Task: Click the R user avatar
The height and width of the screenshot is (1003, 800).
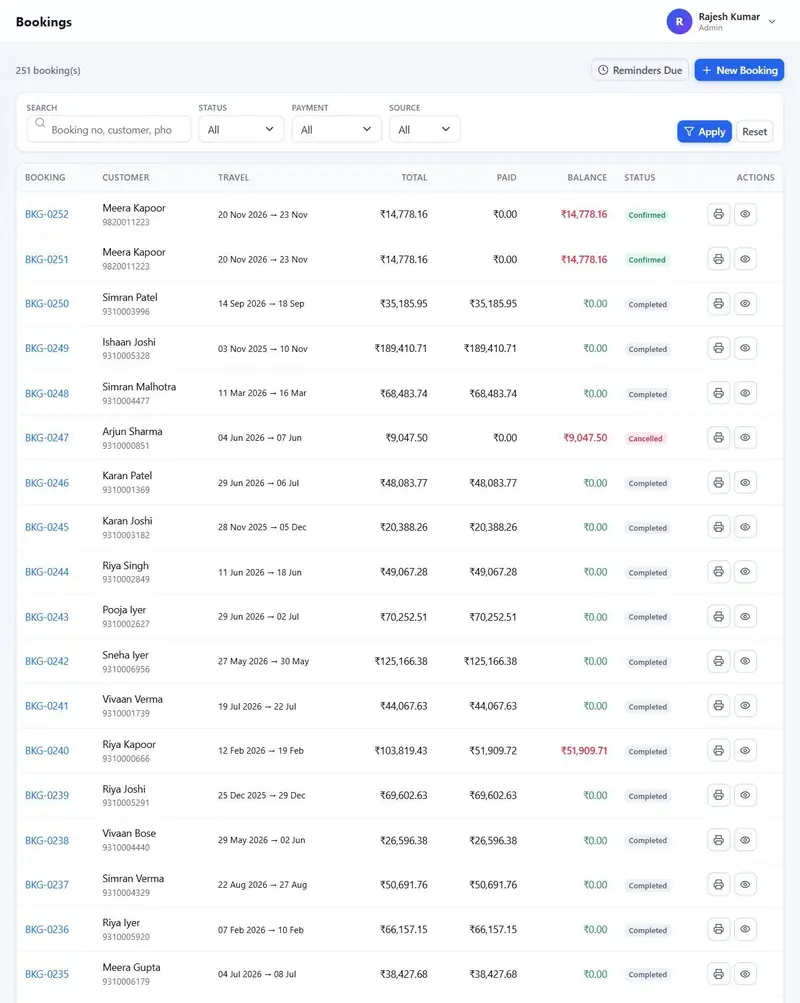Action: coord(679,21)
